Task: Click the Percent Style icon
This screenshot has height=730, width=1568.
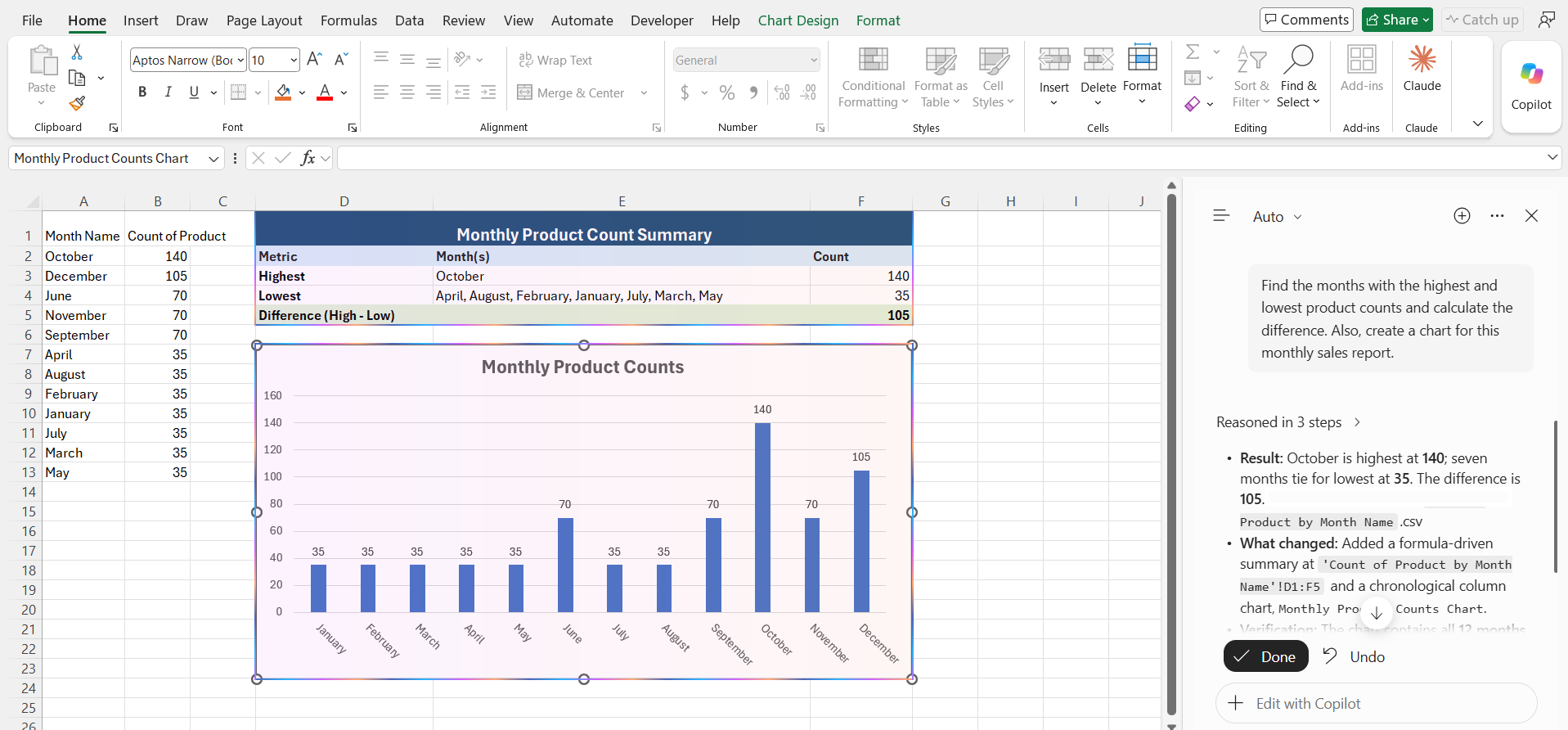Action: pos(727,92)
